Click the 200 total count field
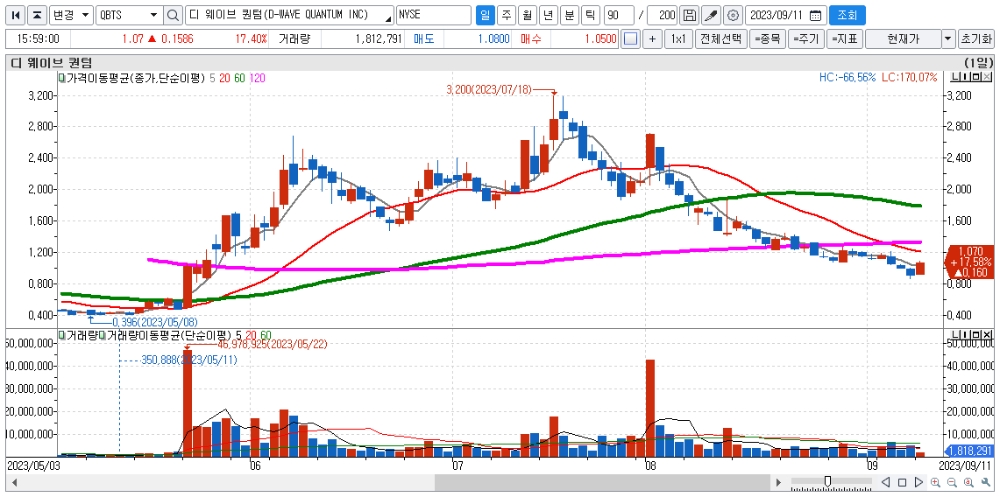Image resolution: width=1000 pixels, height=497 pixels. [662, 15]
